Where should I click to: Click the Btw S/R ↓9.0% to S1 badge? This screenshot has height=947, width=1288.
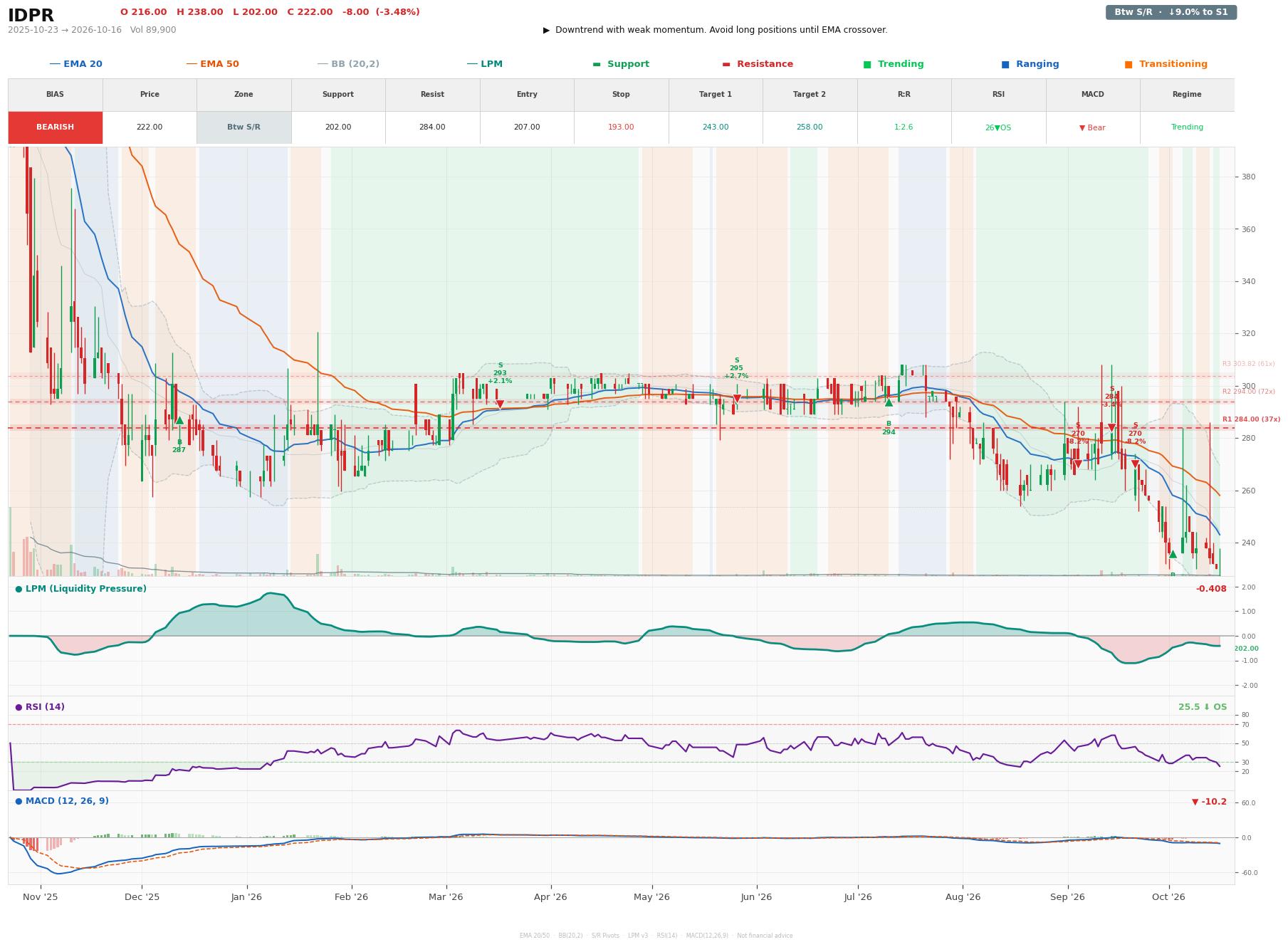coord(1171,12)
